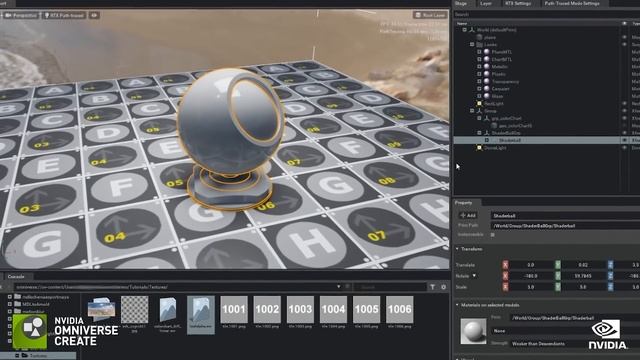Toggle visibility of the plane prim
Image resolution: width=640 pixels, height=360 pixels.
click(624, 37)
